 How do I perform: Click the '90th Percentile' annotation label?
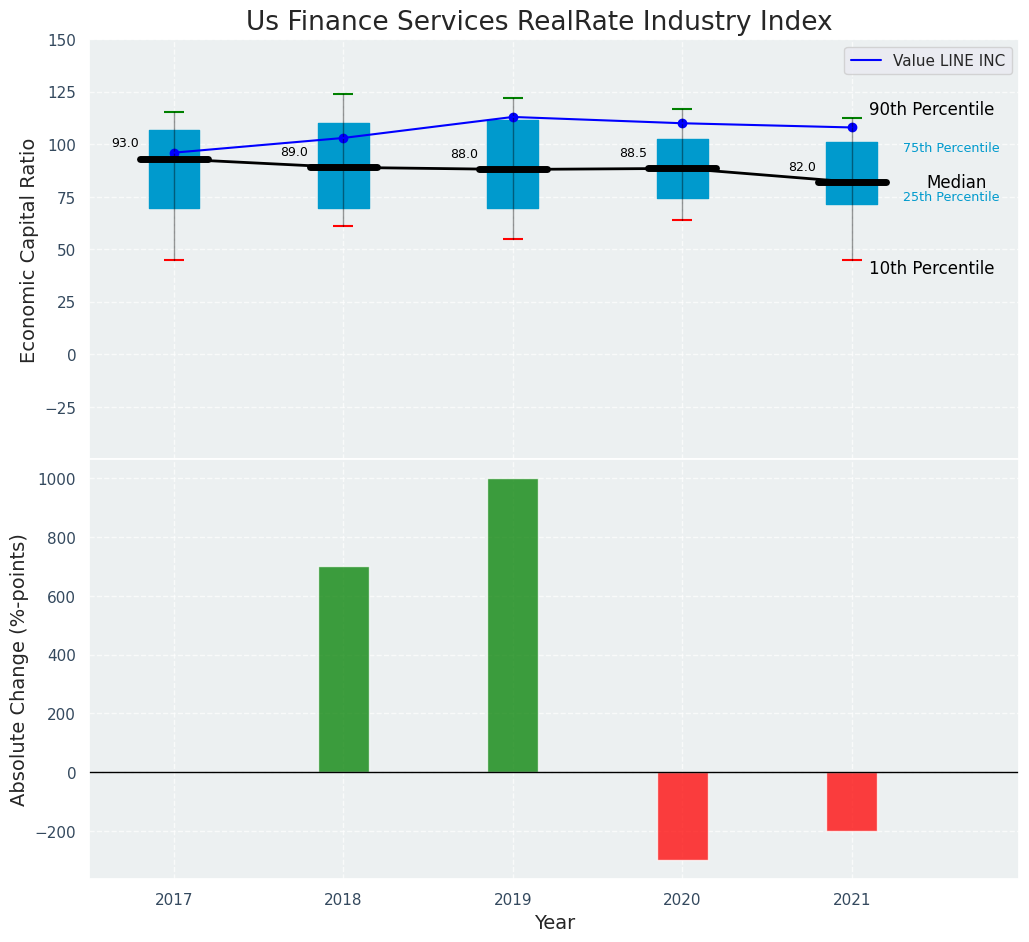931,109
